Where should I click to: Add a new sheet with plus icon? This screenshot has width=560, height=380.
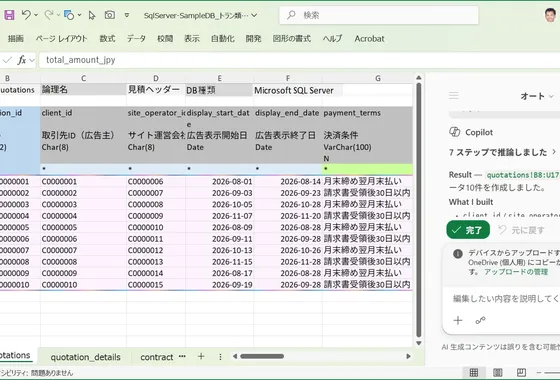coord(201,356)
